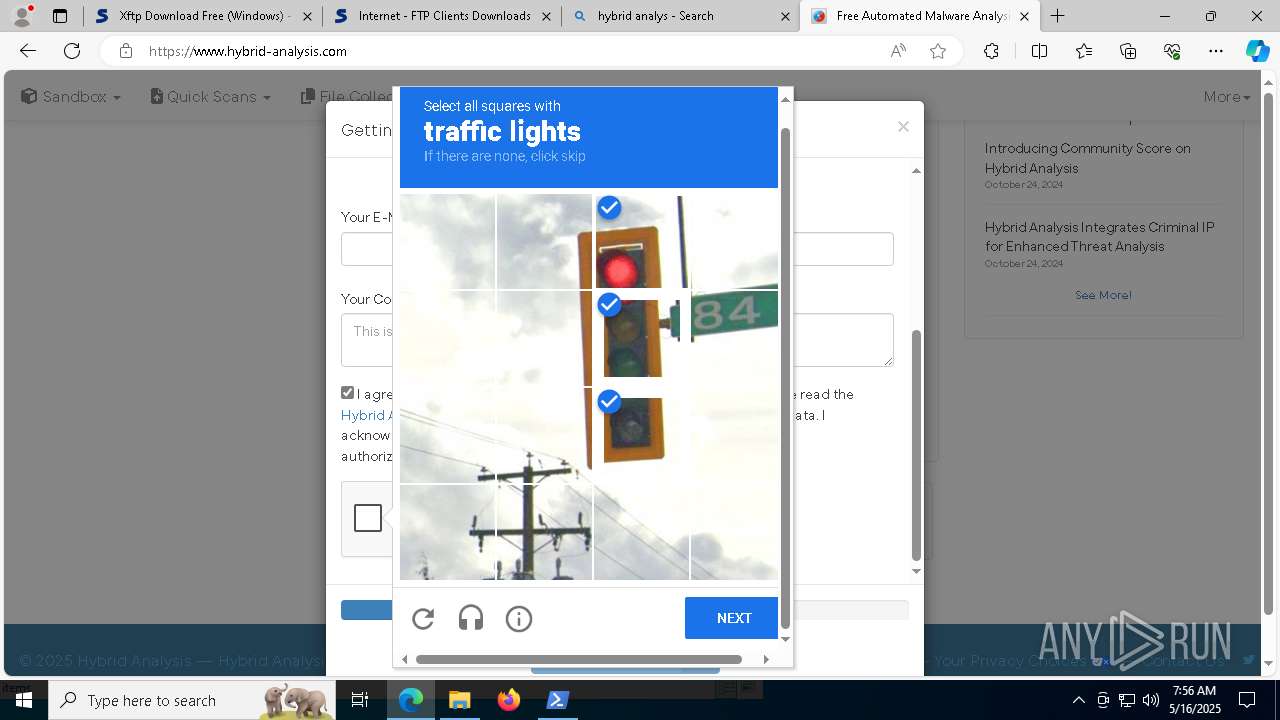Expand the Sandbox dropdown menu

(71, 96)
